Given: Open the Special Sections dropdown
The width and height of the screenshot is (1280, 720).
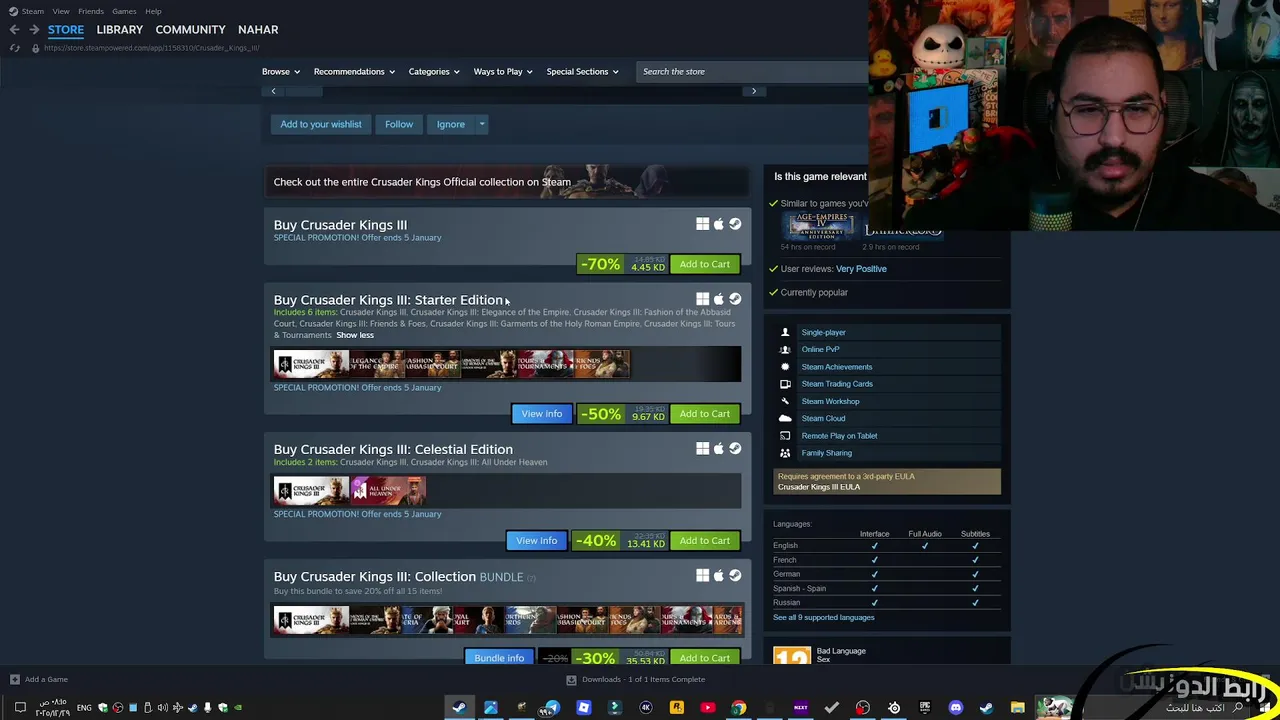Looking at the screenshot, I should (x=582, y=72).
